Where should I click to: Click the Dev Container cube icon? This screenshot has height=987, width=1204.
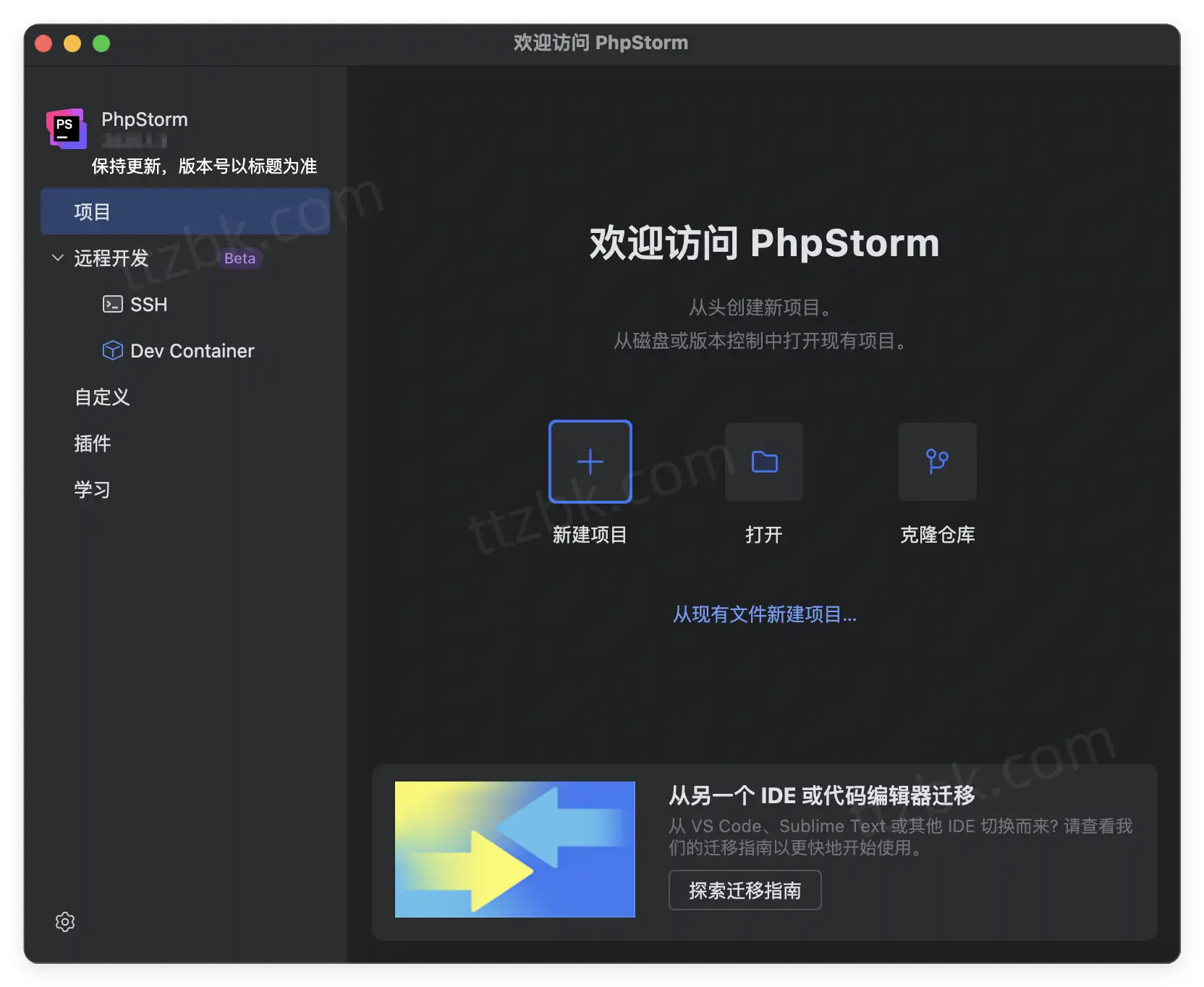coord(113,350)
